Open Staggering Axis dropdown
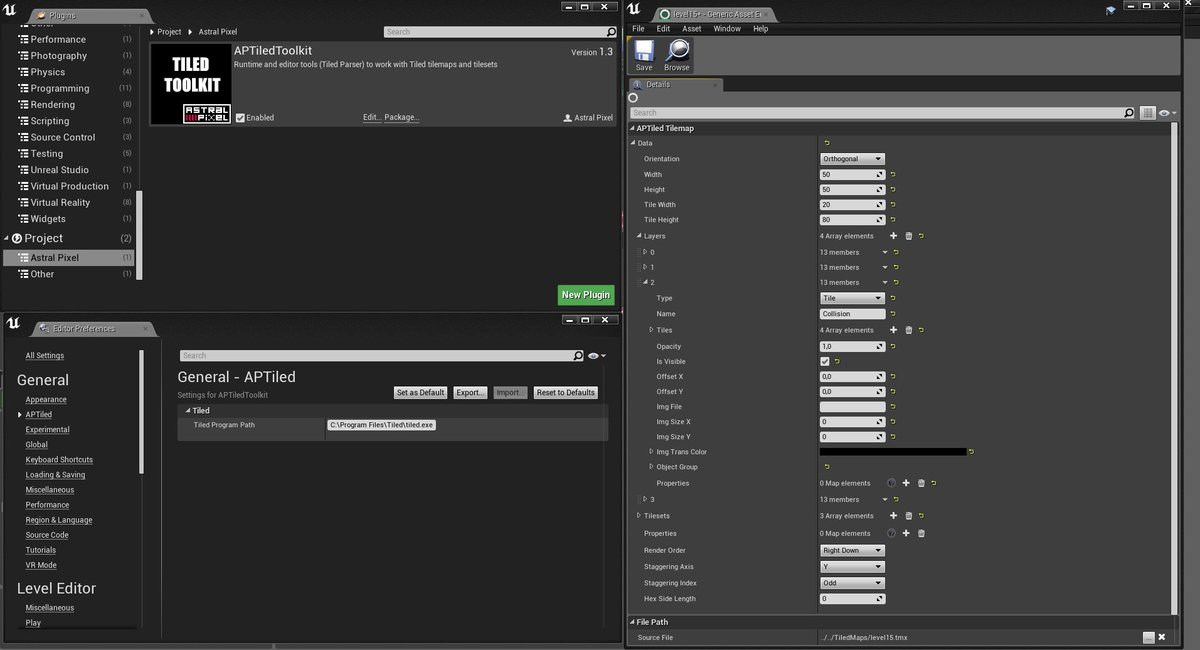This screenshot has height=650, width=1200. pyautogui.click(x=852, y=567)
